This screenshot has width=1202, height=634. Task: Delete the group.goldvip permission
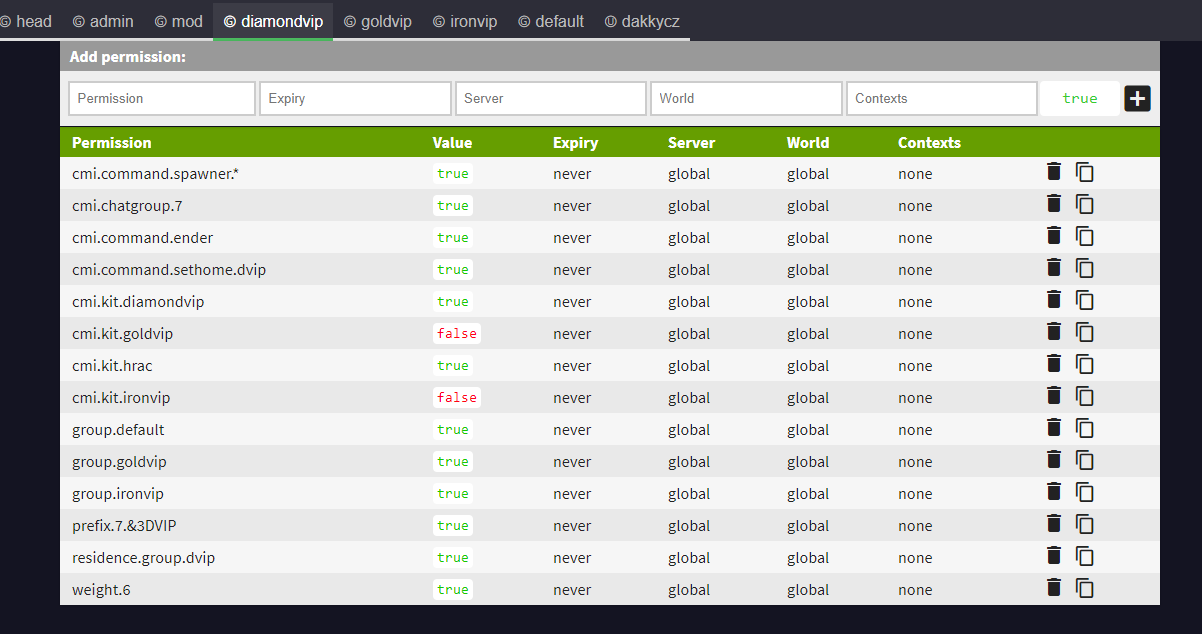pyautogui.click(x=1053, y=460)
